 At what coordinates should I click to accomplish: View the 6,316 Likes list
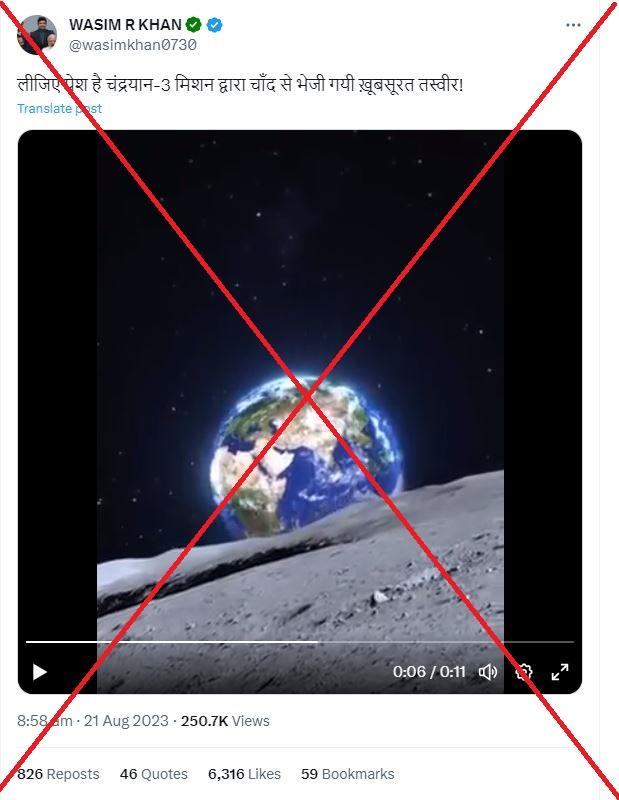[244, 774]
